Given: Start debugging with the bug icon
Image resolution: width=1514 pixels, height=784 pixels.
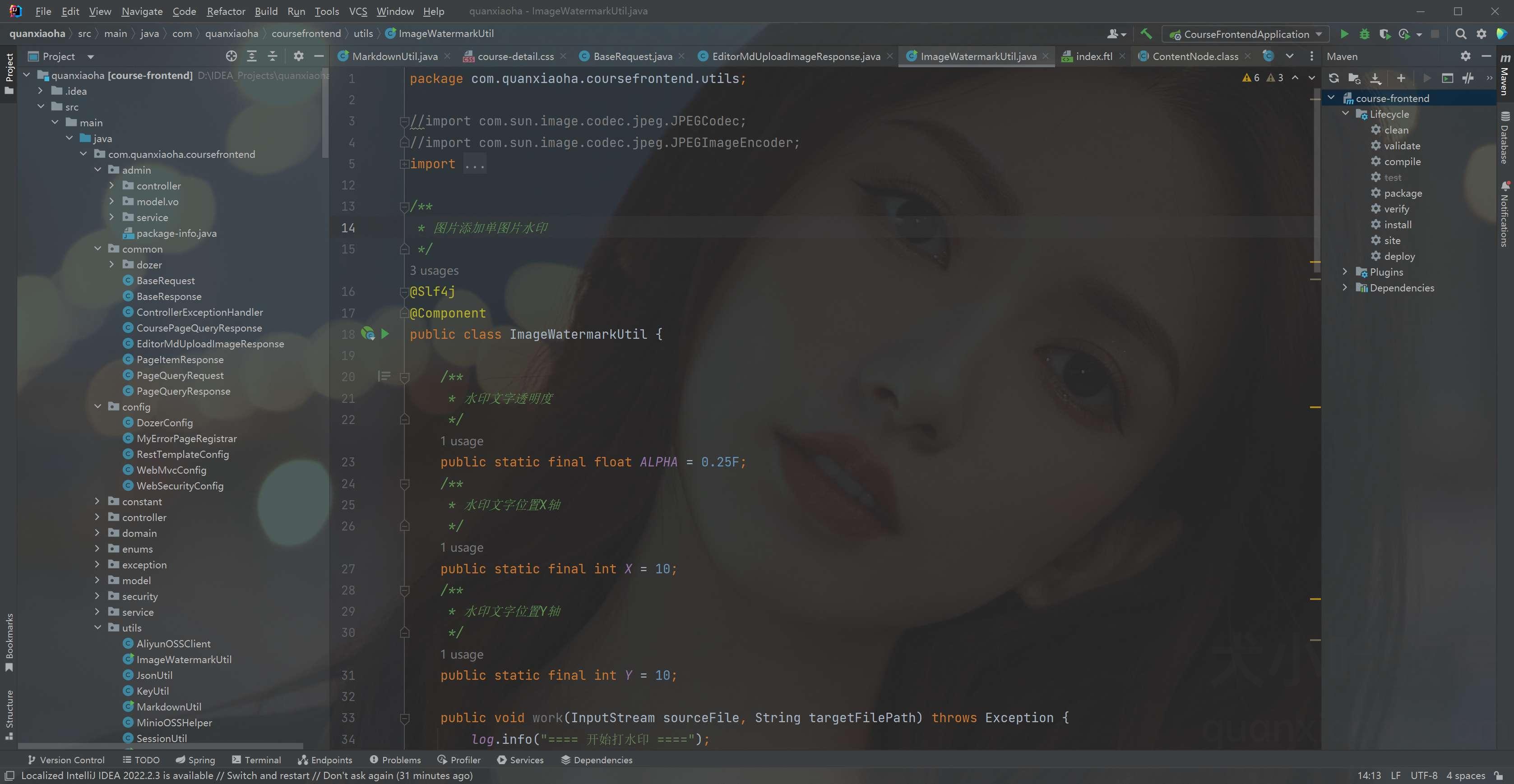Looking at the screenshot, I should [x=1365, y=34].
